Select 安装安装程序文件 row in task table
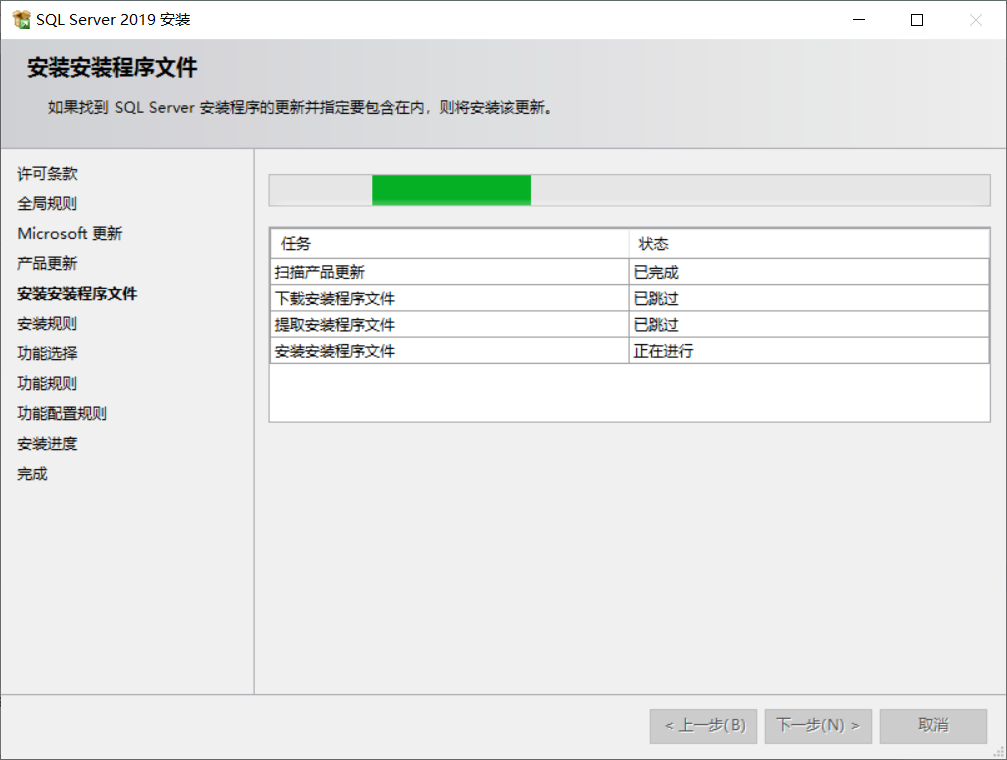 coord(629,351)
